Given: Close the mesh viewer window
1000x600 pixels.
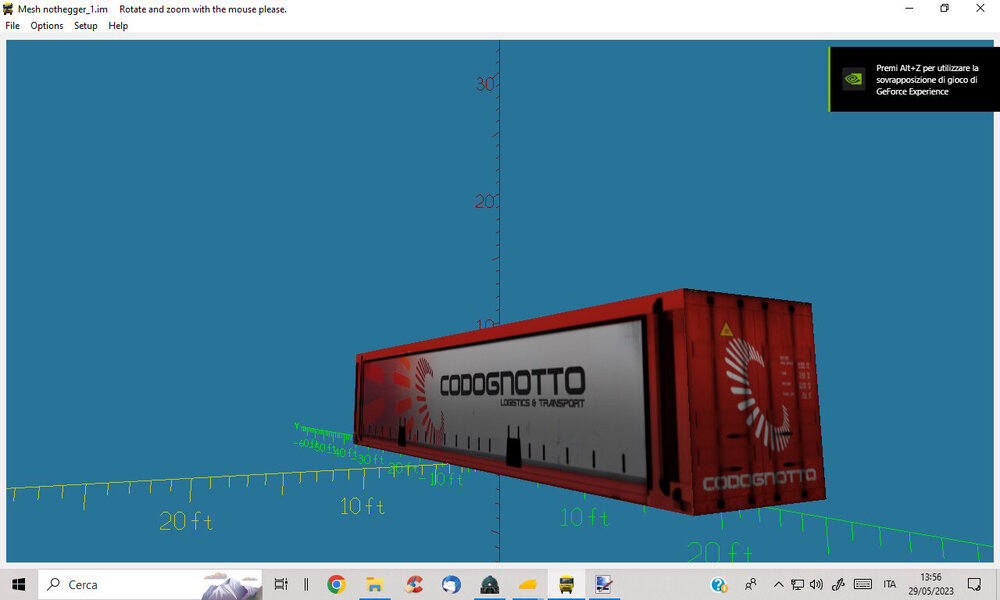Looking at the screenshot, I should point(980,8).
